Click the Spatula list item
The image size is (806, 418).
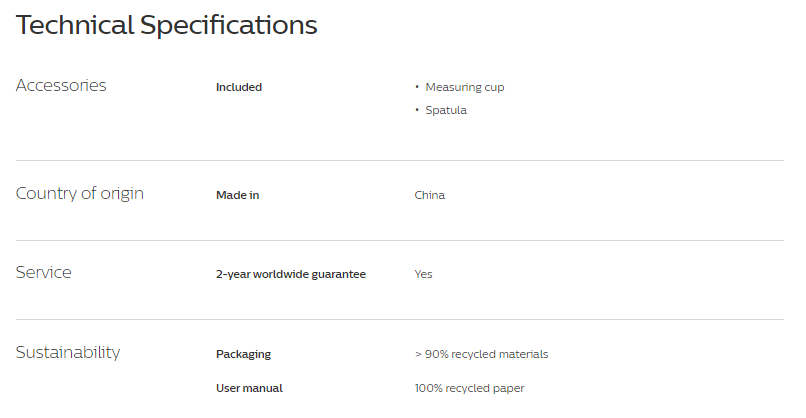[446, 110]
